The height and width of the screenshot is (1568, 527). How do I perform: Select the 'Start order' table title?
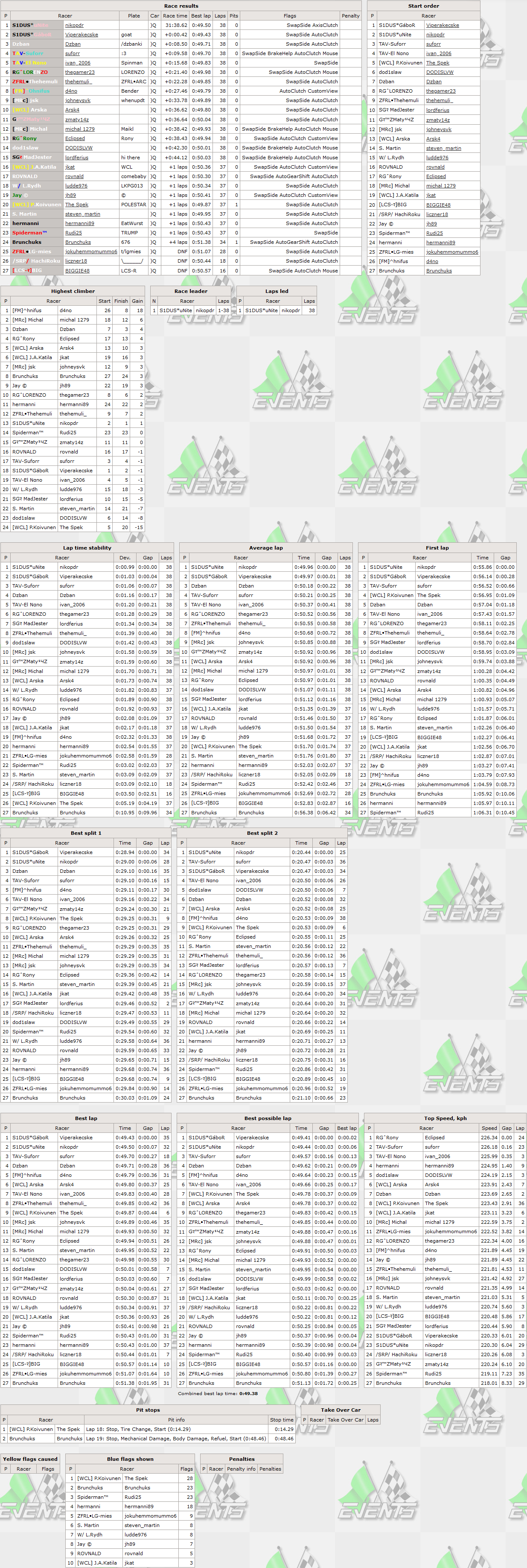[x=423, y=6]
